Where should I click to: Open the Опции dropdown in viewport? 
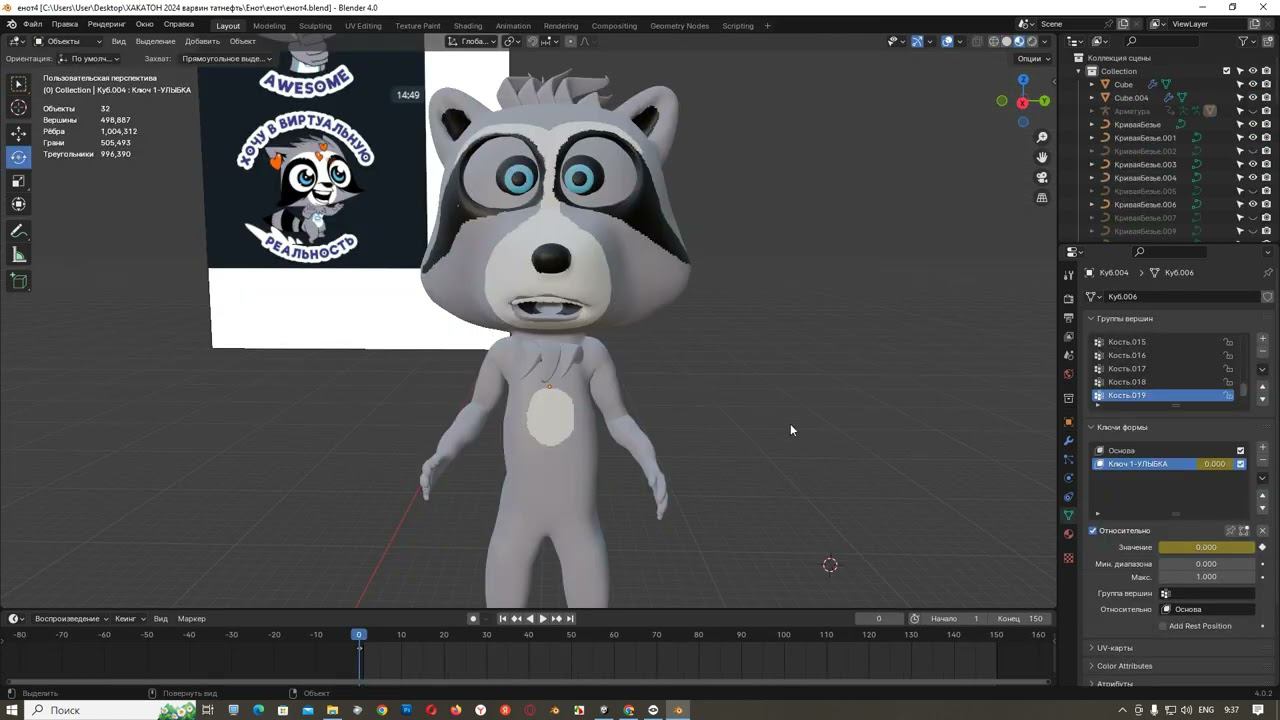point(1033,59)
